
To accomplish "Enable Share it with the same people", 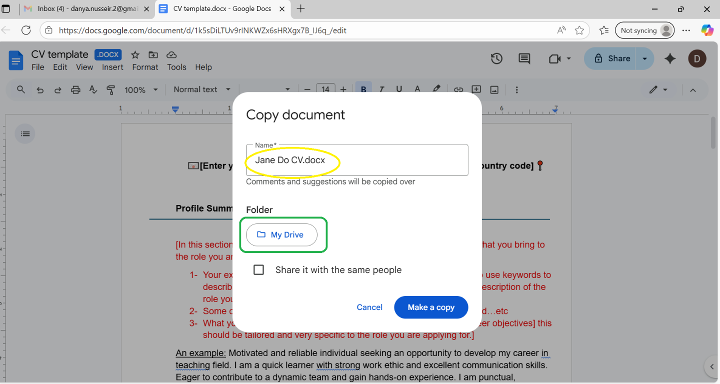I will (x=259, y=270).
